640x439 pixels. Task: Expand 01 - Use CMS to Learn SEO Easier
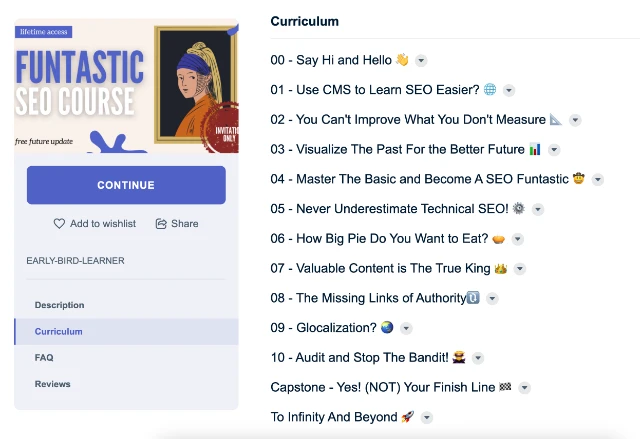509,90
